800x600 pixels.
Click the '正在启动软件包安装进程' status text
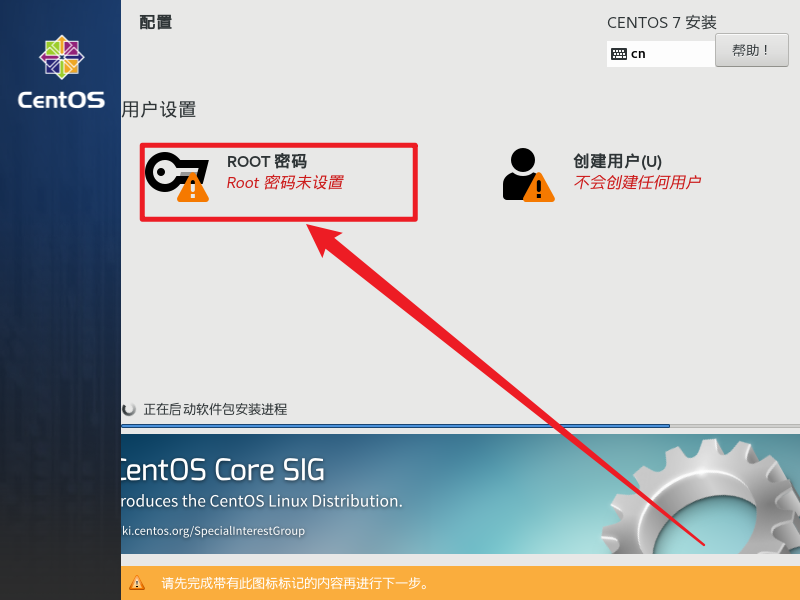click(215, 409)
